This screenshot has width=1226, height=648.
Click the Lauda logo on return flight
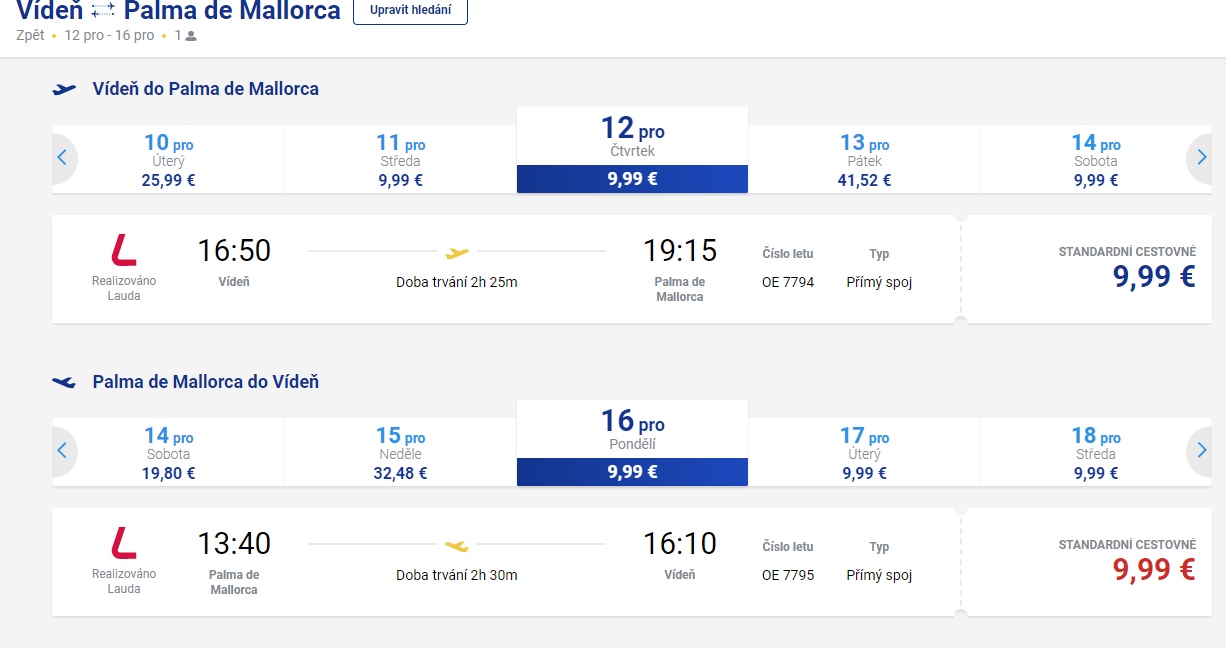pyautogui.click(x=124, y=542)
